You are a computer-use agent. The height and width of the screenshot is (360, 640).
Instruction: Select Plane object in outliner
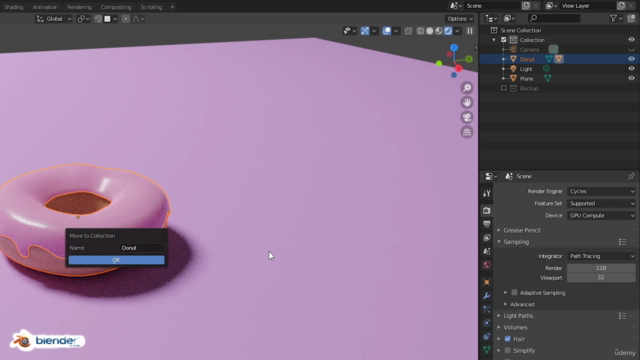pos(527,78)
